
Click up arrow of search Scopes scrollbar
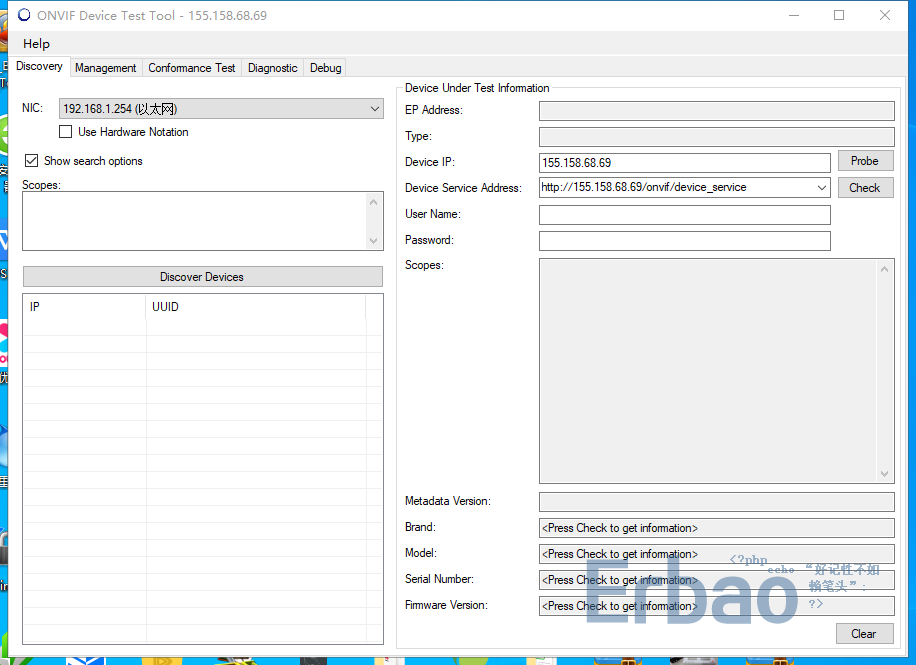[374, 202]
